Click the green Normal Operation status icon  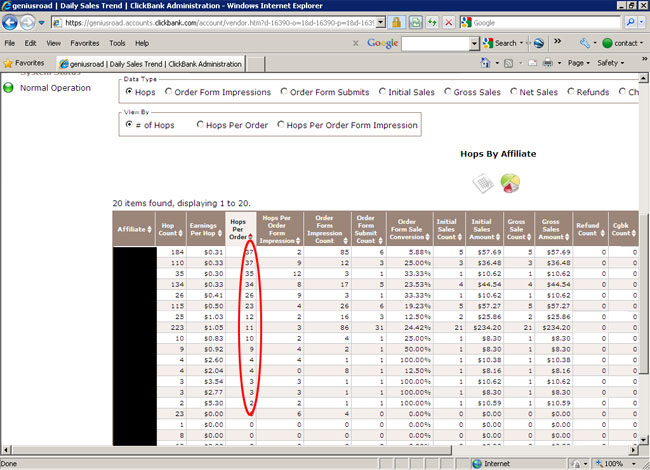point(8,88)
